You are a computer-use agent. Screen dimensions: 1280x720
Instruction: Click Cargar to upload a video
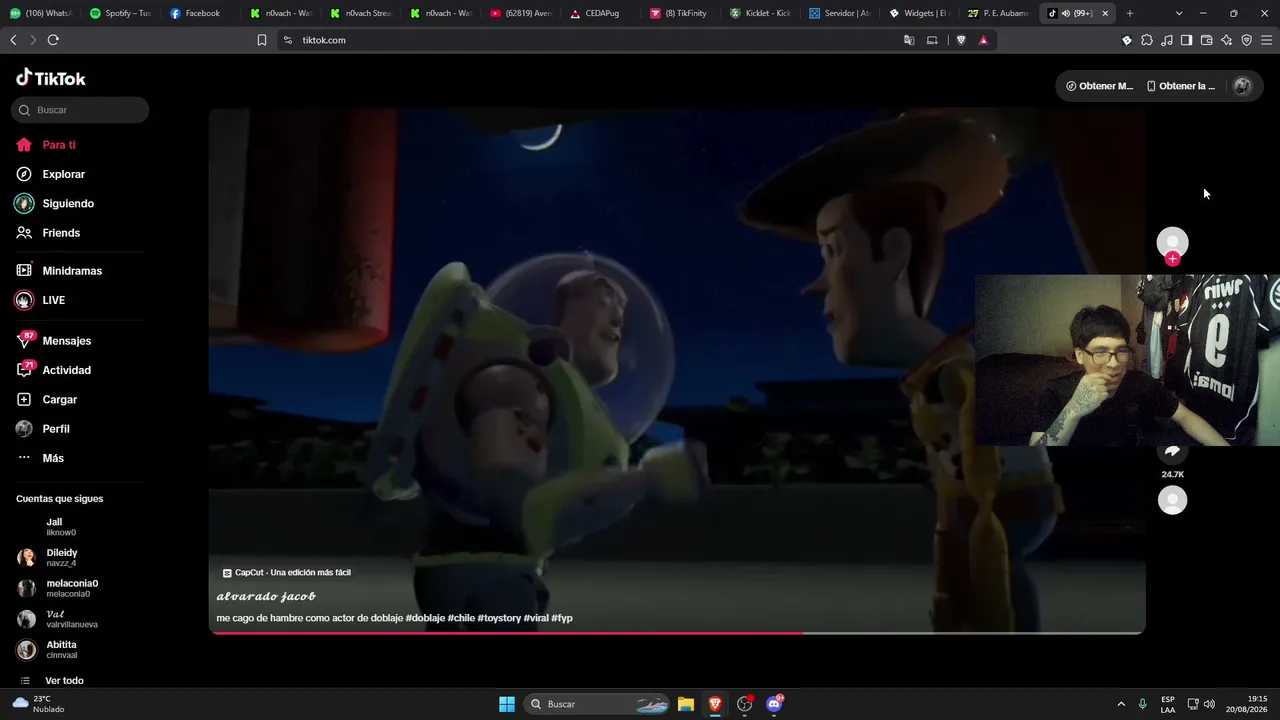(60, 399)
